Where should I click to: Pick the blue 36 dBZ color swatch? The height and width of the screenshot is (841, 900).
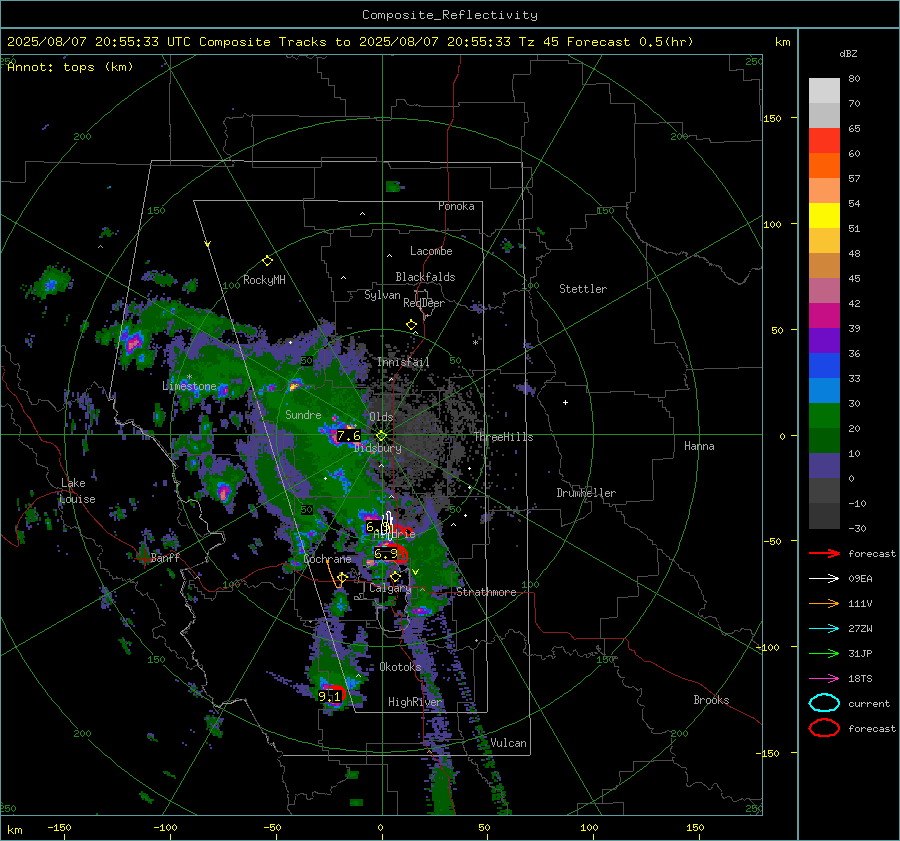point(824,365)
